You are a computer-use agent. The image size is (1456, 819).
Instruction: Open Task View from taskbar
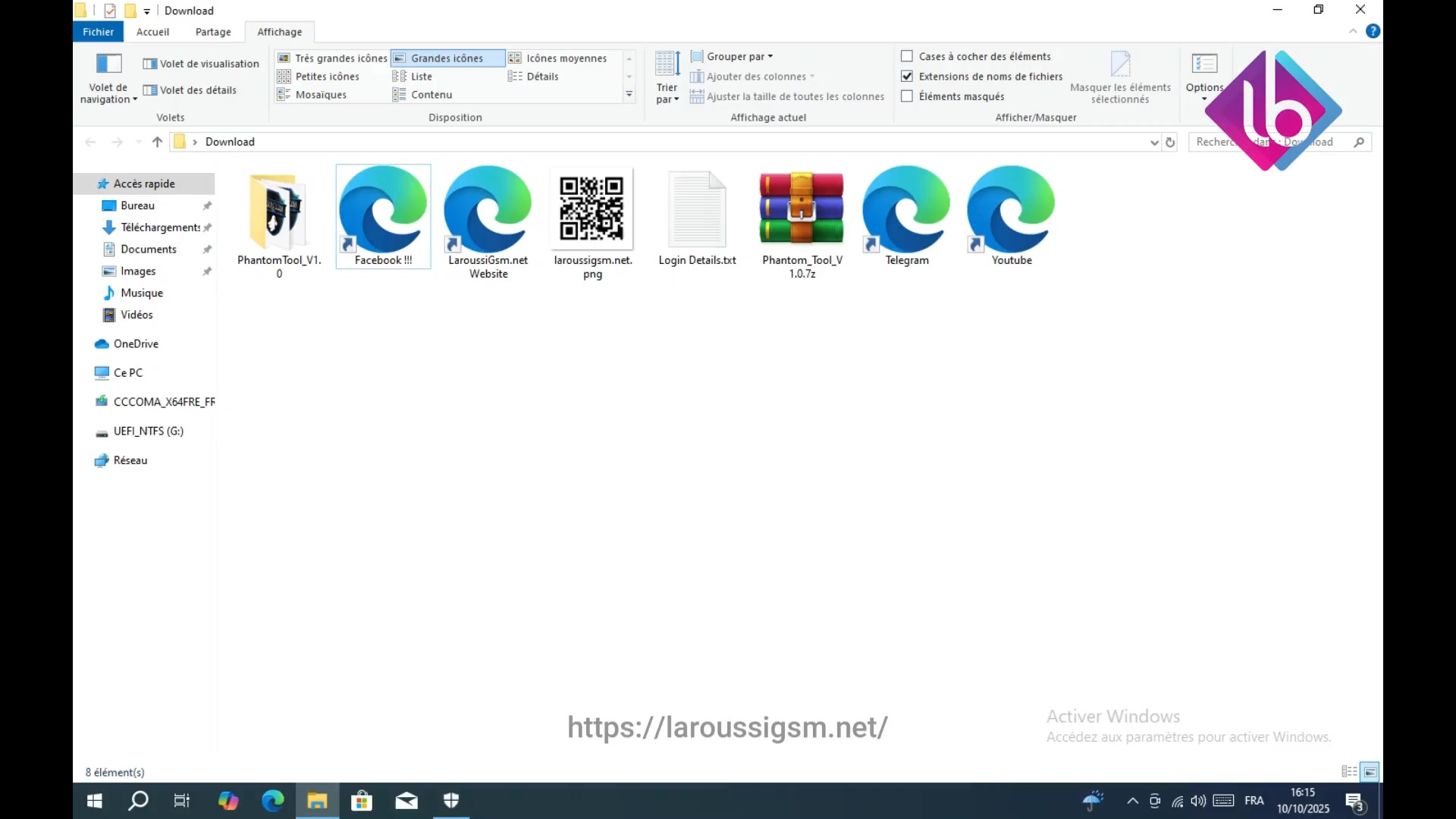[x=182, y=801]
